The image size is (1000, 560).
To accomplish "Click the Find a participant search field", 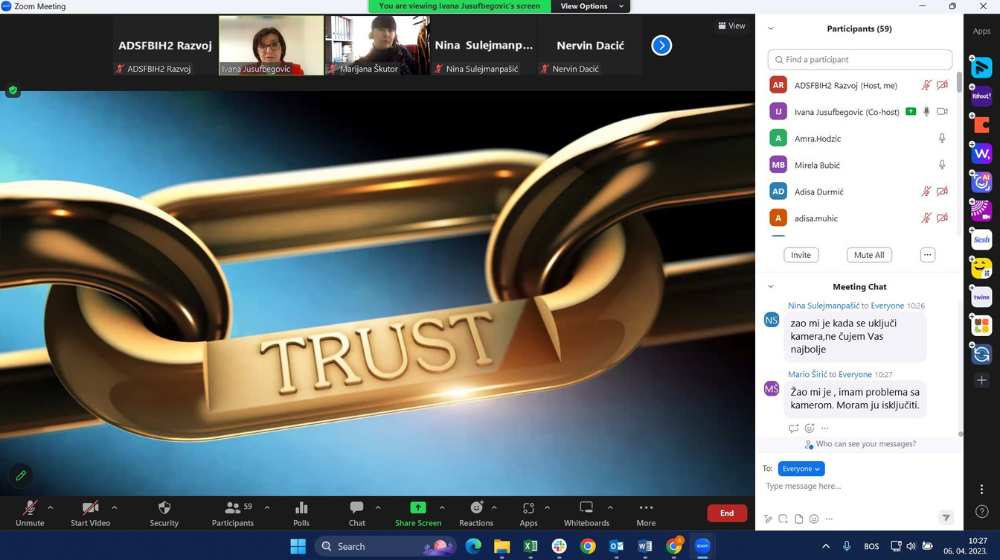I will tap(860, 59).
